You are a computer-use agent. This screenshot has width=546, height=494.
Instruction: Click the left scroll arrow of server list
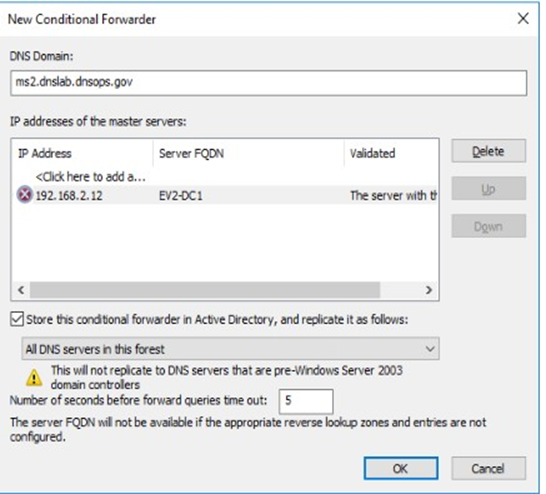[x=21, y=290]
